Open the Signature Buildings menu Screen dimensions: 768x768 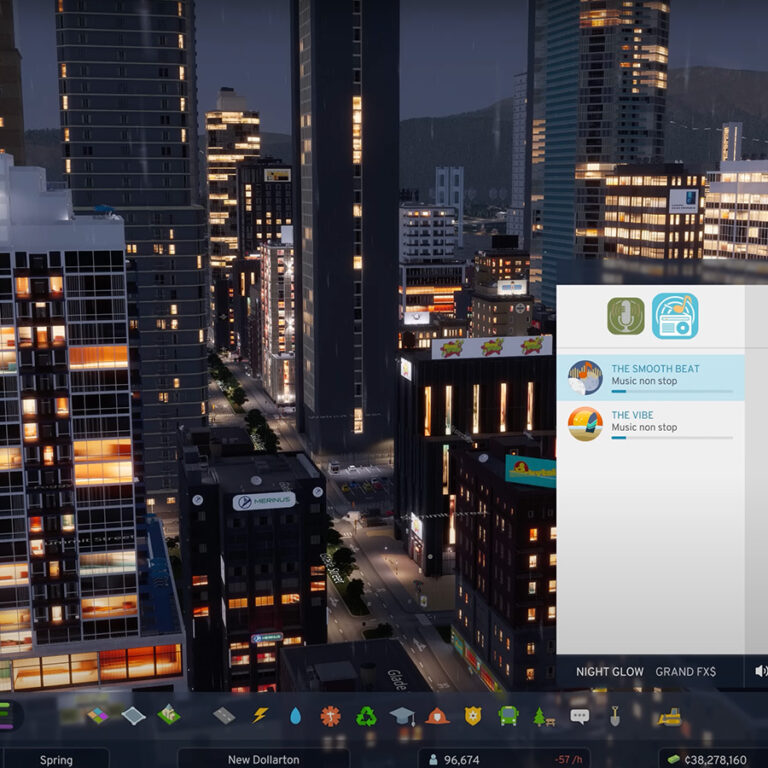click(x=169, y=715)
